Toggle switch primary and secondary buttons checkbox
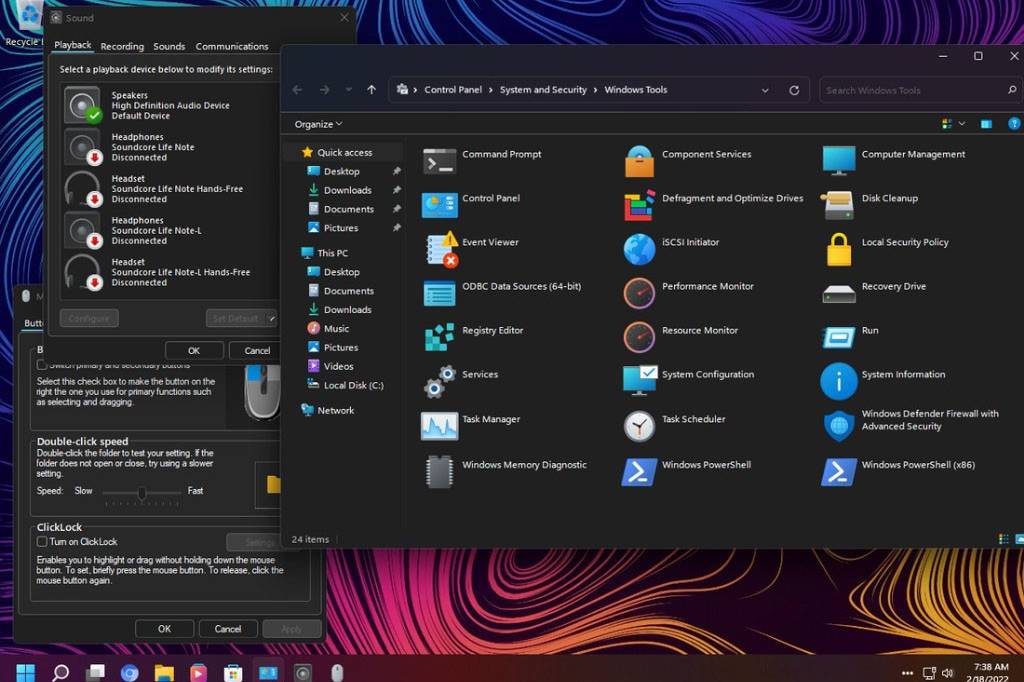Screen dimensions: 1024x682 (x=42, y=365)
